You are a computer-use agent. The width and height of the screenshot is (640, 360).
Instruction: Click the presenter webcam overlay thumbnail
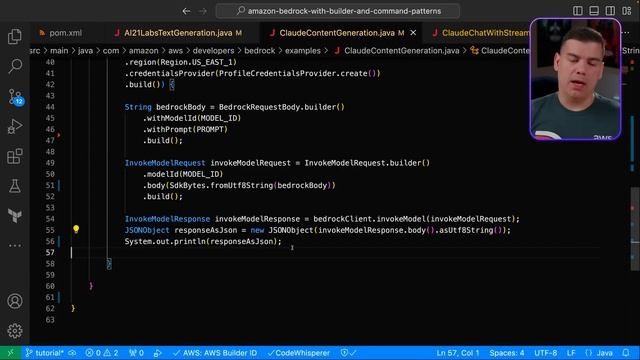coord(576,79)
